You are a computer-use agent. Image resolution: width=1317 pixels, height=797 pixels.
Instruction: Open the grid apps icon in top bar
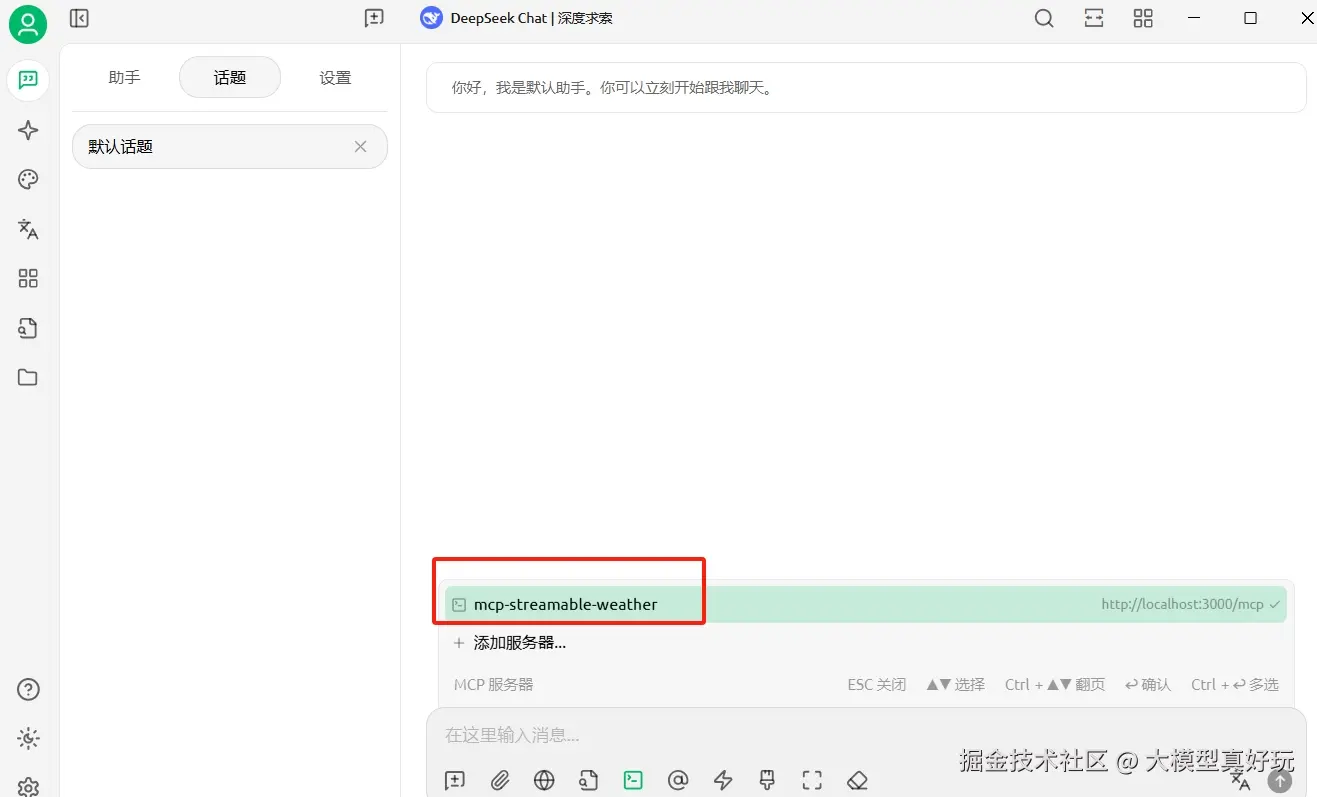click(x=1143, y=18)
